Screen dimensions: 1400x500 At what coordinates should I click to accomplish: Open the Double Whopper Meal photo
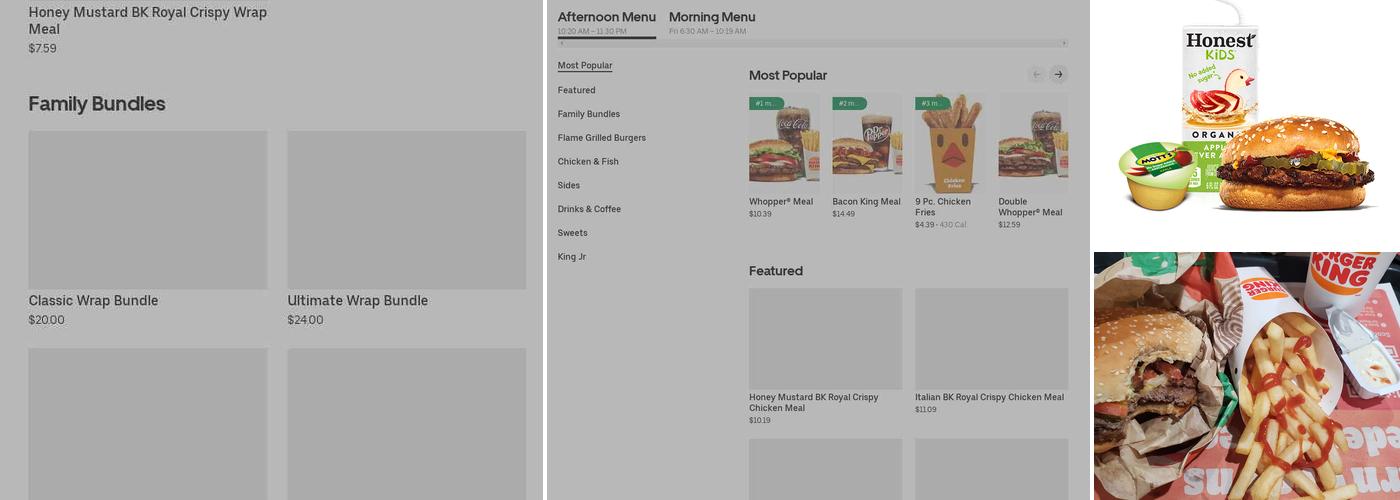[1033, 143]
